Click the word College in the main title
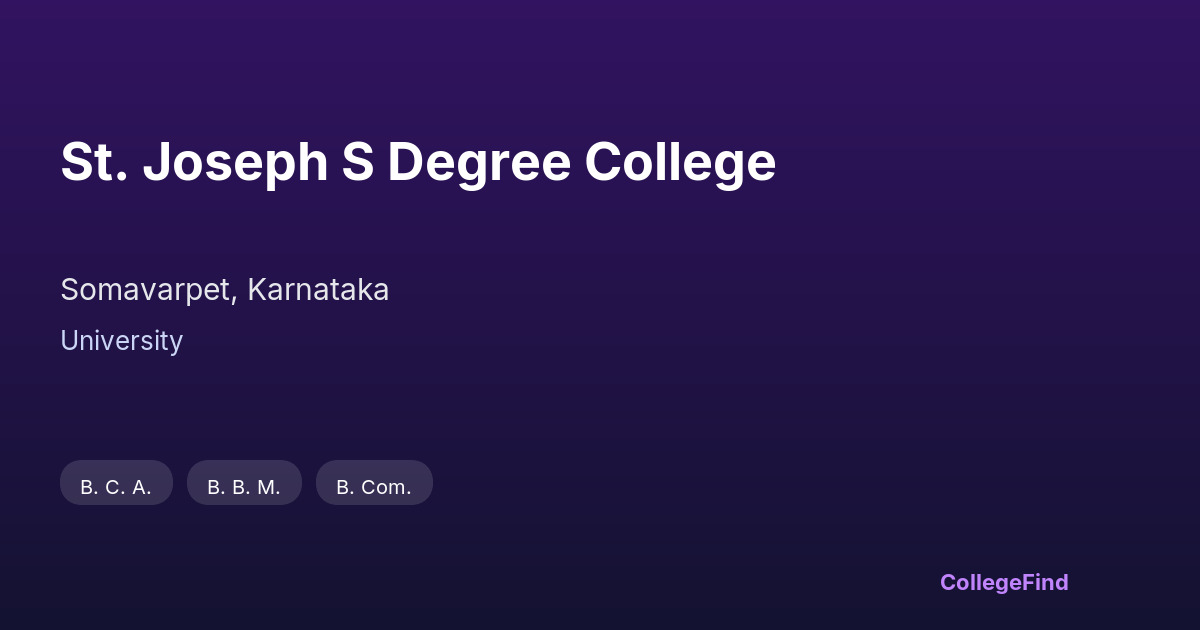Viewport: 1200px width, 630px height. click(x=680, y=162)
